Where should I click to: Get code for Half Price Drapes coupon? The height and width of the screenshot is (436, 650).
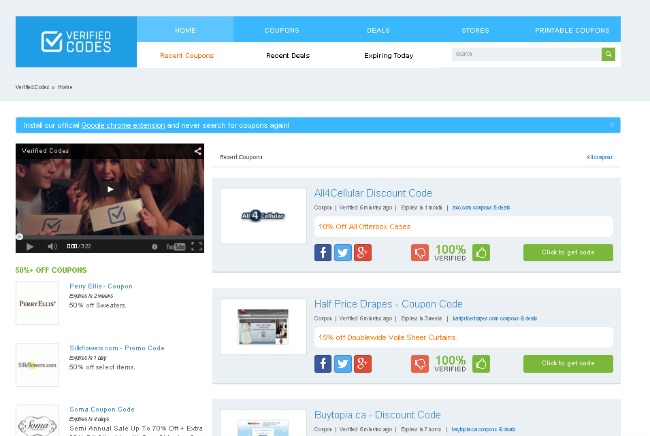click(x=568, y=363)
